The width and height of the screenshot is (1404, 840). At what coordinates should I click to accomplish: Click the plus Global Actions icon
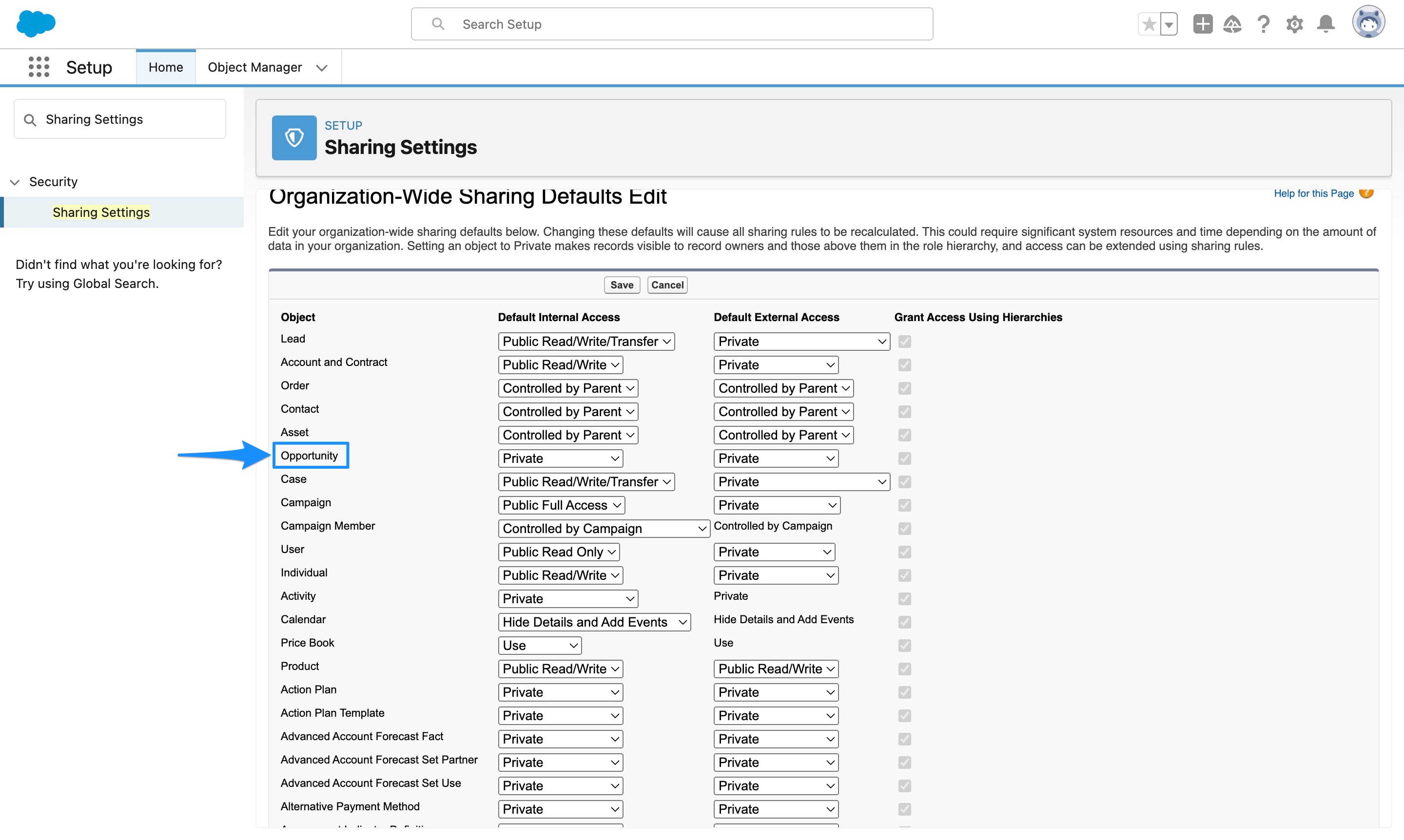tap(1203, 24)
